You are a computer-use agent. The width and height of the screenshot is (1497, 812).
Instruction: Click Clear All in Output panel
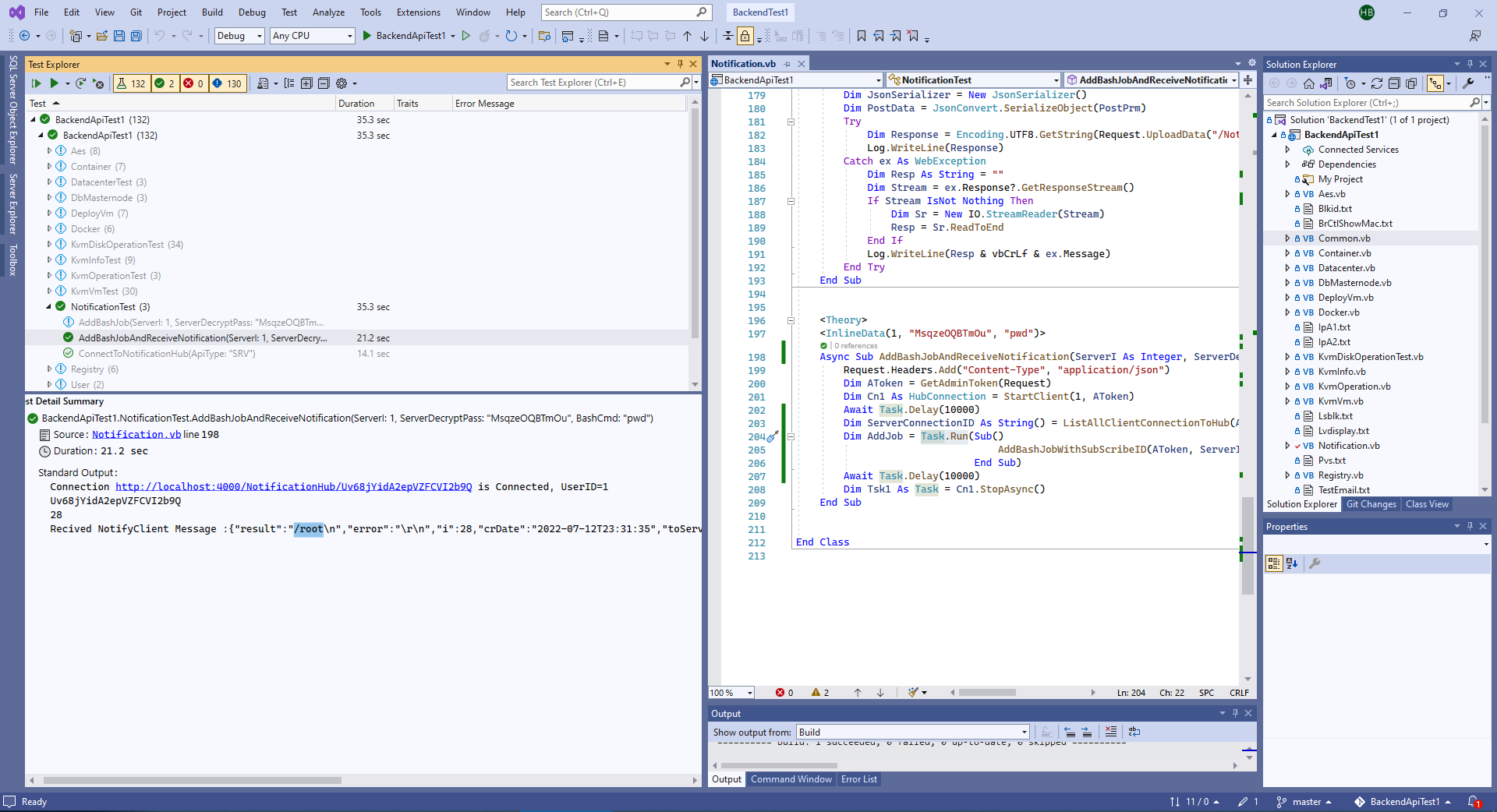pyautogui.click(x=1110, y=732)
